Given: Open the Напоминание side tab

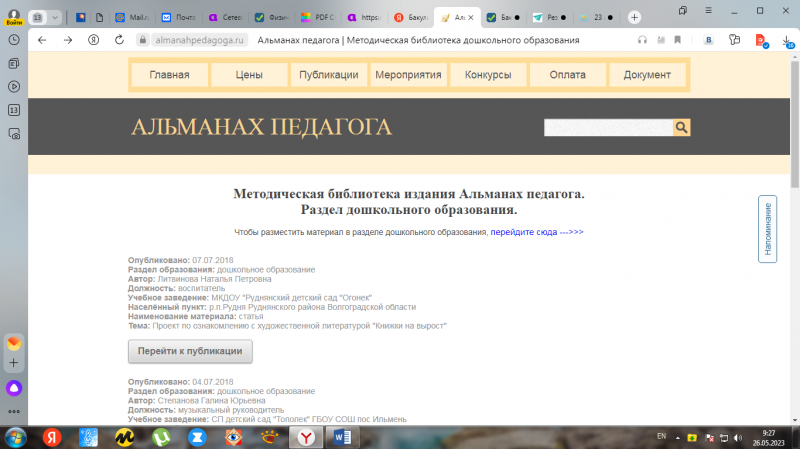Looking at the screenshot, I should tap(767, 229).
